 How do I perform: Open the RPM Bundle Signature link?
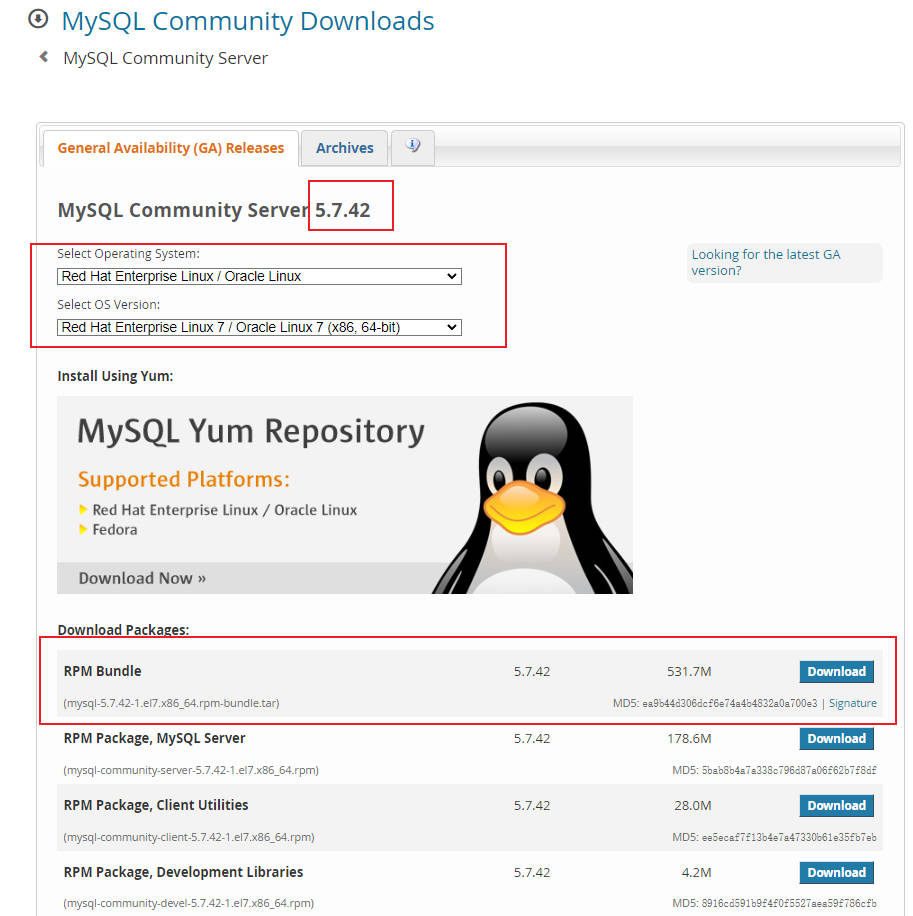coord(852,703)
